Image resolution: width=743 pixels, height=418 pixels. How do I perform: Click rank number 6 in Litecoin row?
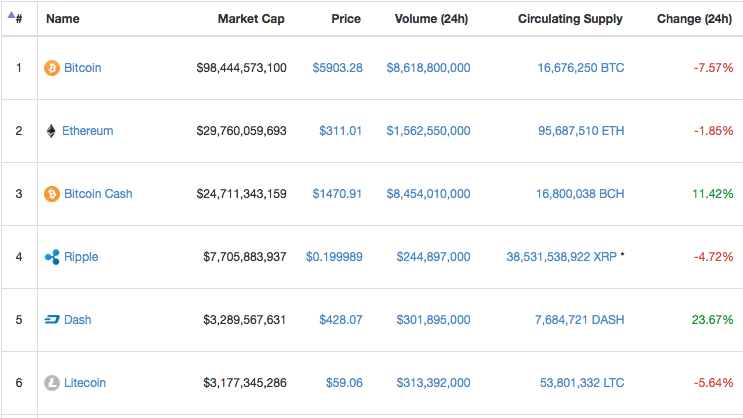[x=19, y=383]
